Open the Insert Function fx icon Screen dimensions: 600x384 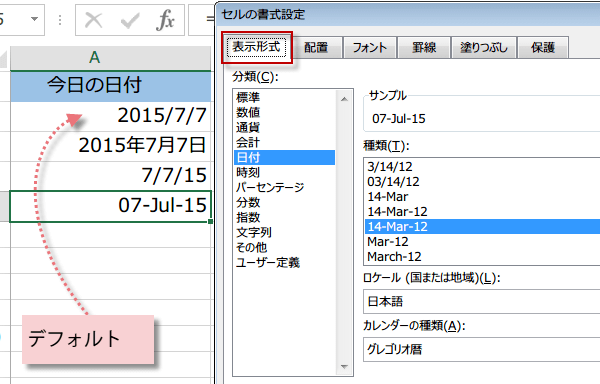(165, 20)
